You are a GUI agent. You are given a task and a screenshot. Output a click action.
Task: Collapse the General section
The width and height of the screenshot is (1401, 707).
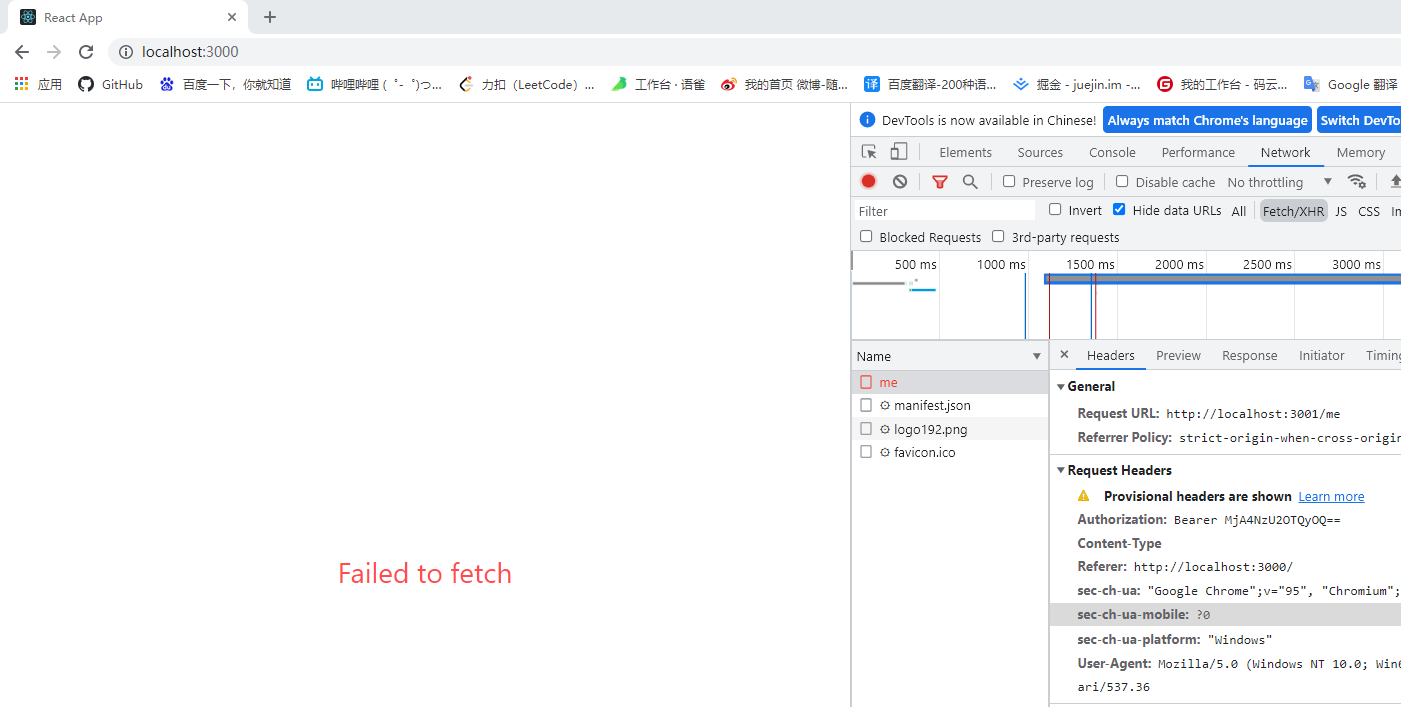pos(1061,386)
